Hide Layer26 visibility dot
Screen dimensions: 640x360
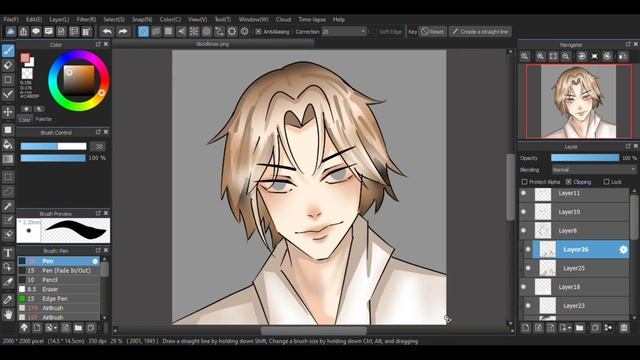(528, 249)
